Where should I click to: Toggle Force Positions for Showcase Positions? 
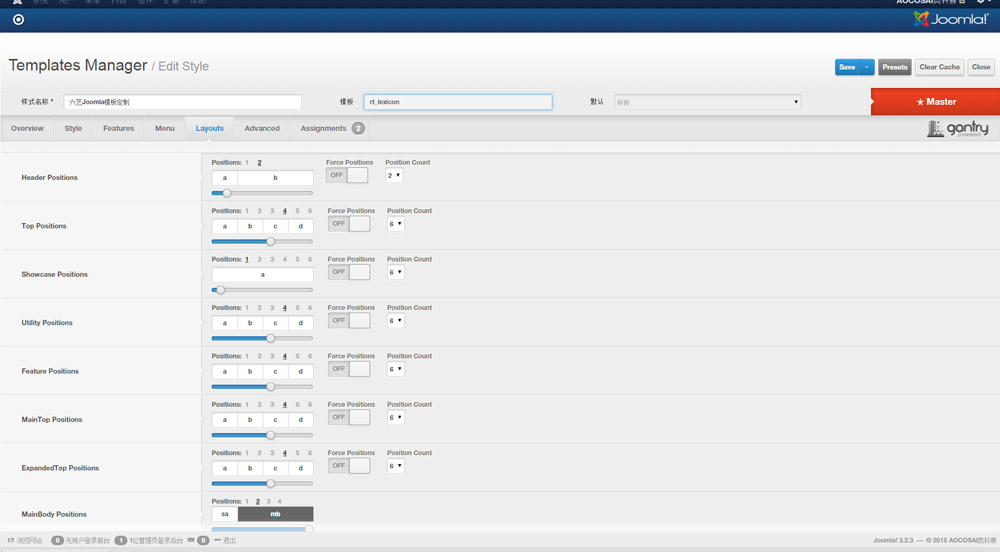coord(349,272)
